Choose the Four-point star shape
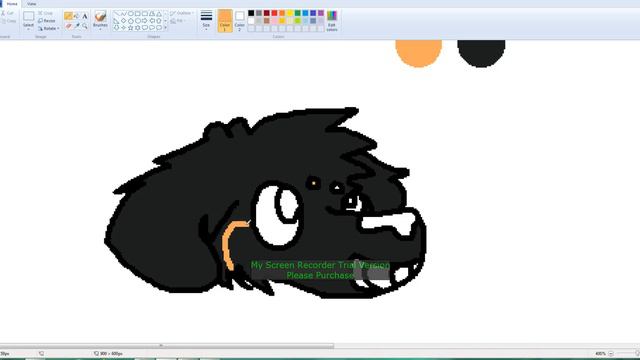Viewport: 640px width, 360px height. 124,28
